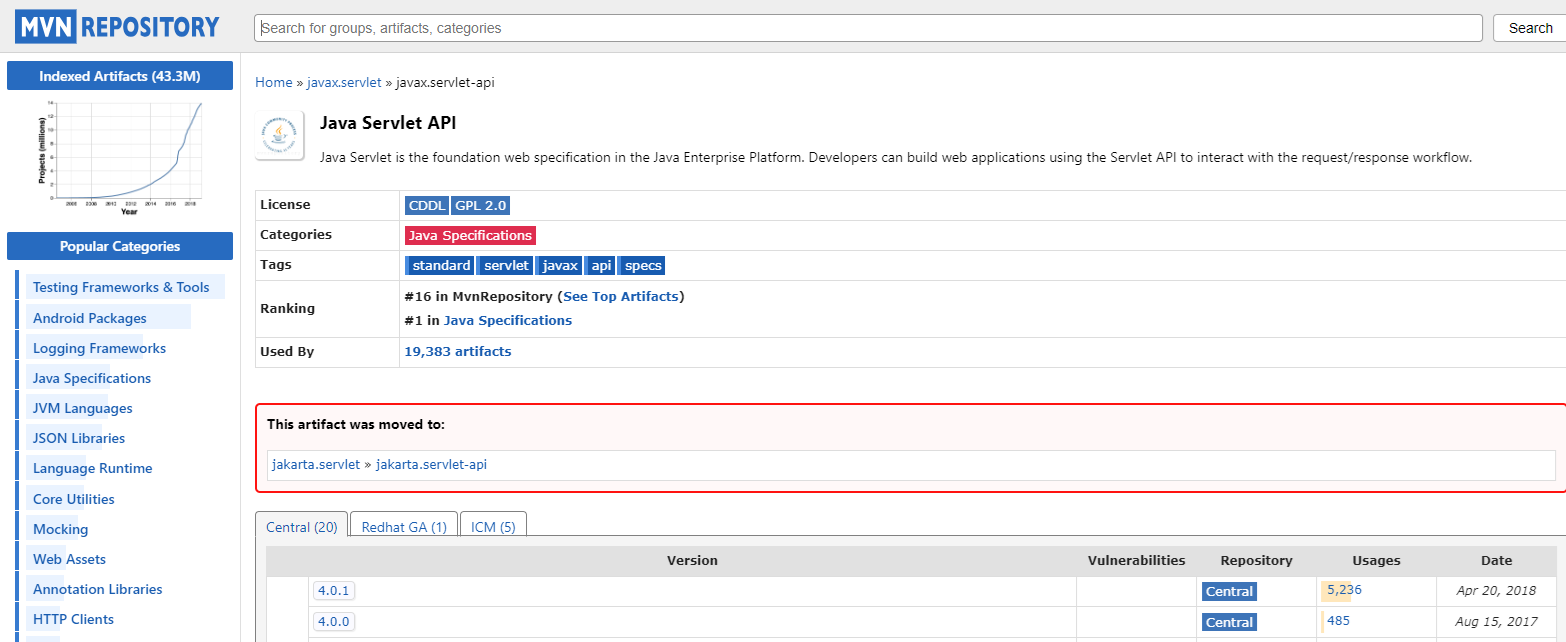Select the servlet tag
Image resolution: width=1566 pixels, height=642 pixels.
505,265
